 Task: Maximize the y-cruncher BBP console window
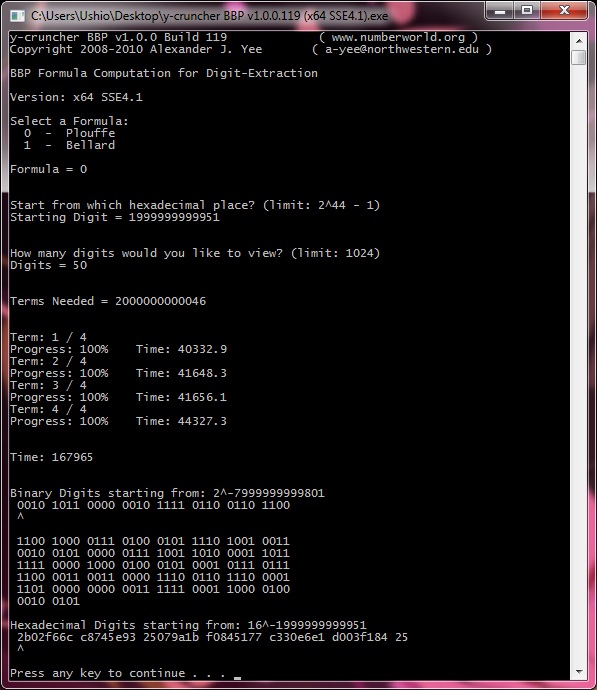tap(527, 11)
